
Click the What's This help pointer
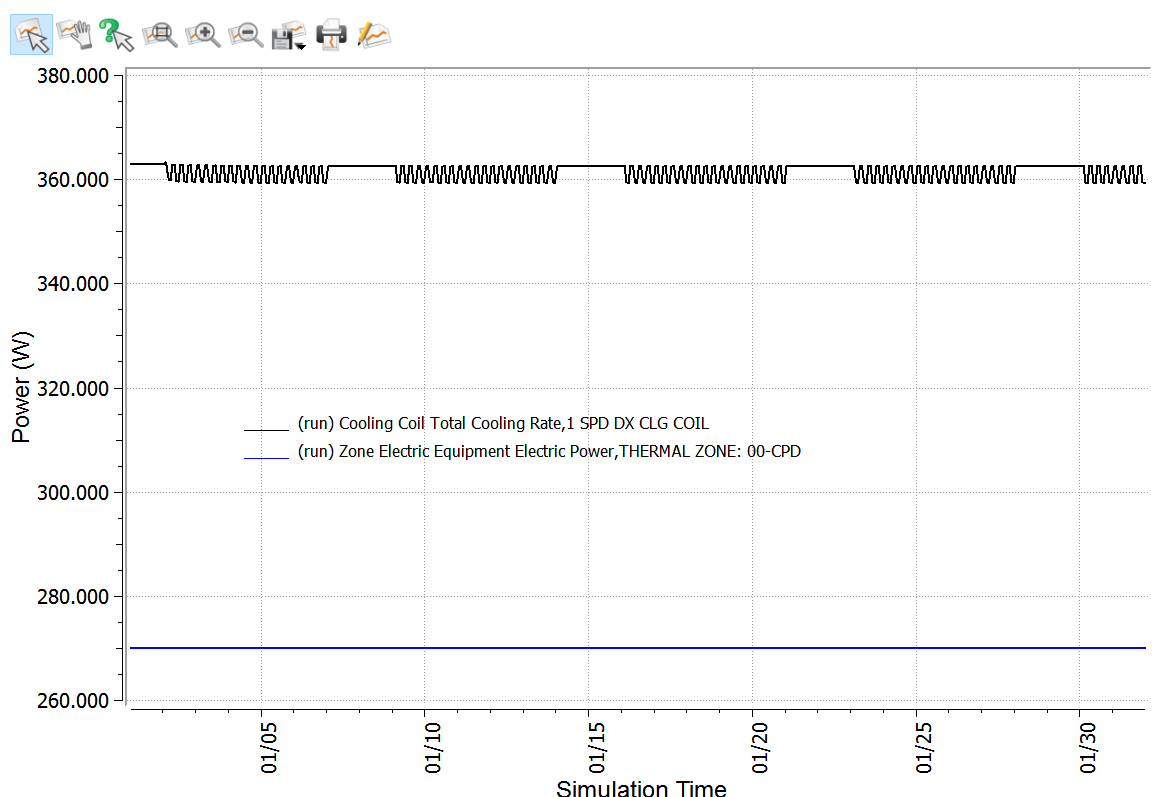coord(117,35)
